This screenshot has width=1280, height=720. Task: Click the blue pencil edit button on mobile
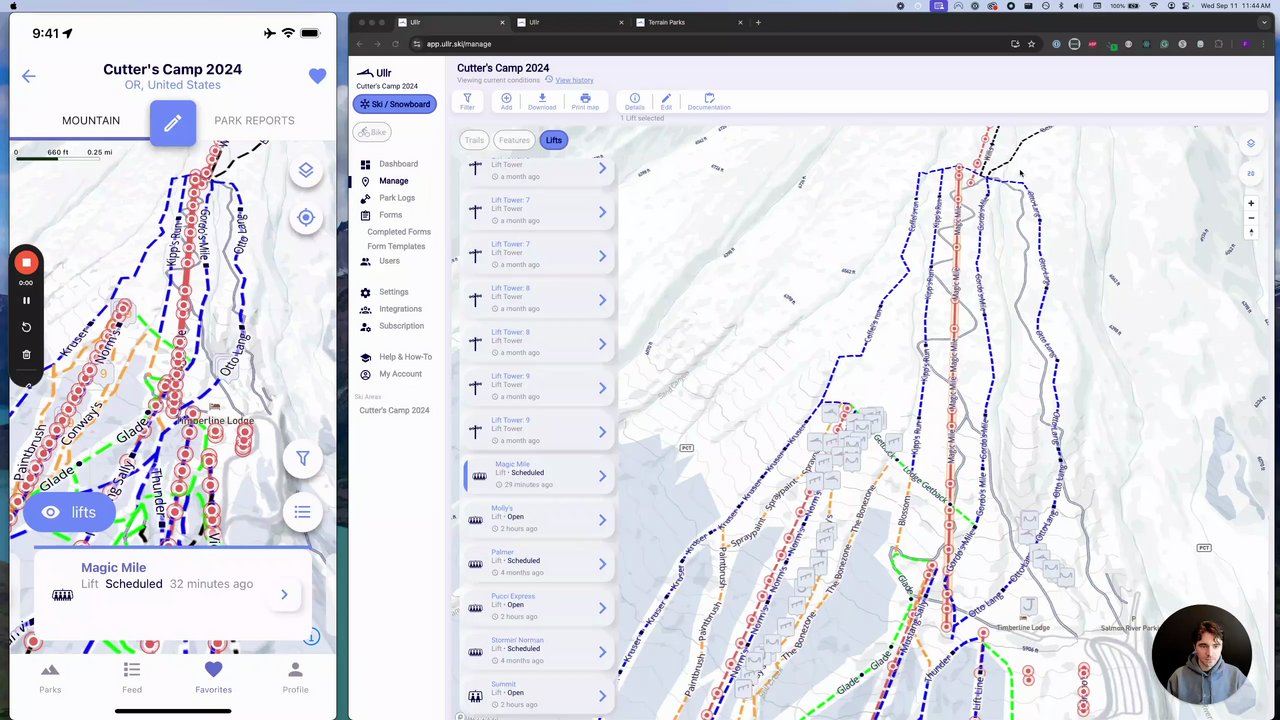click(x=173, y=124)
